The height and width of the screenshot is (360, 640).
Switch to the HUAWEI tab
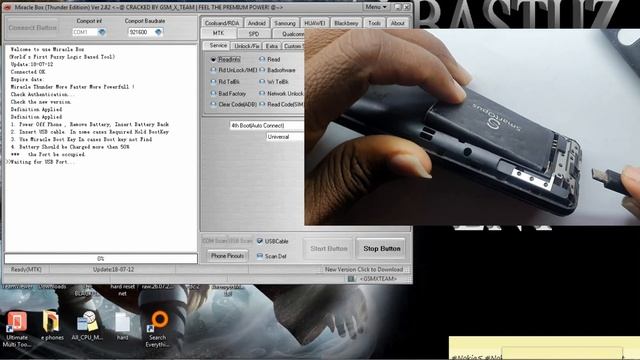click(x=315, y=23)
